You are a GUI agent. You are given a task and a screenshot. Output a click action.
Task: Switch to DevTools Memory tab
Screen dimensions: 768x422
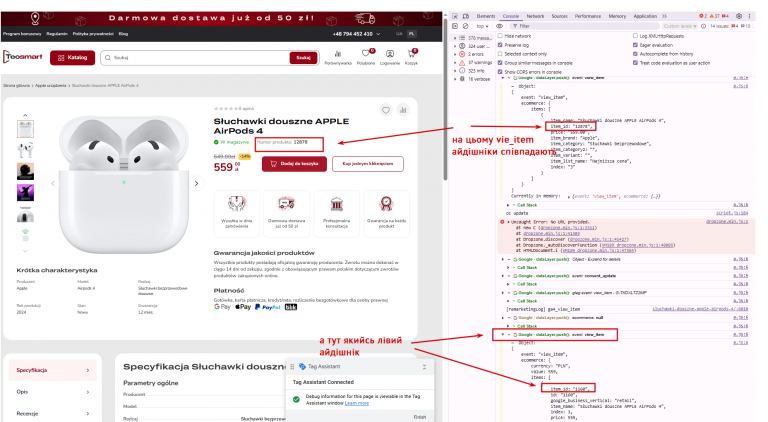click(617, 16)
